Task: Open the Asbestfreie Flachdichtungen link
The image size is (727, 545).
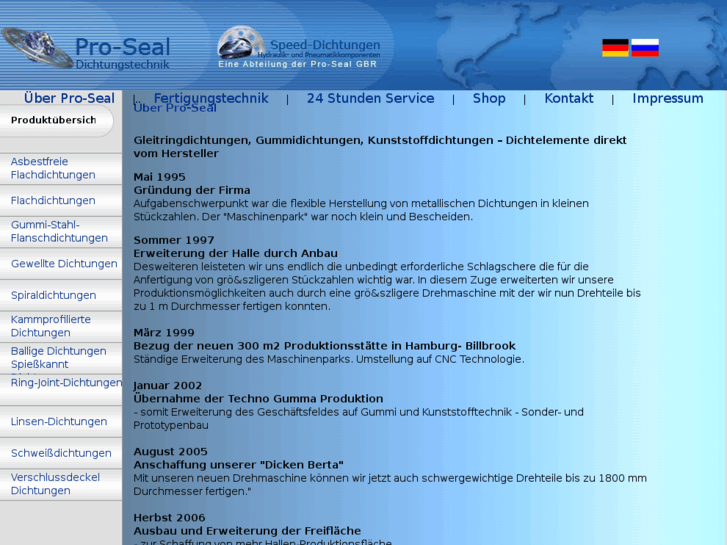Action: (53, 168)
